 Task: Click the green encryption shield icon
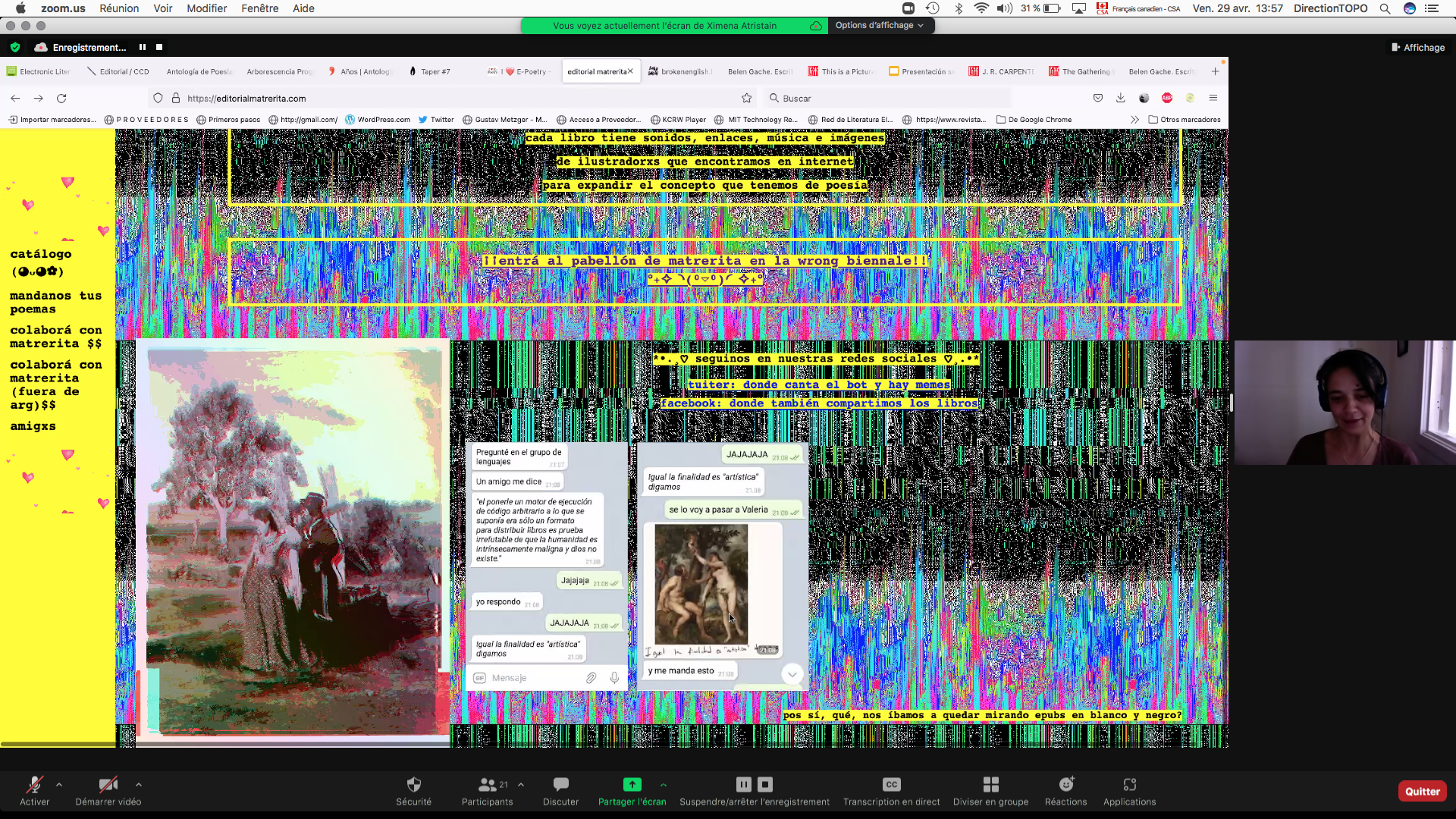pos(15,47)
